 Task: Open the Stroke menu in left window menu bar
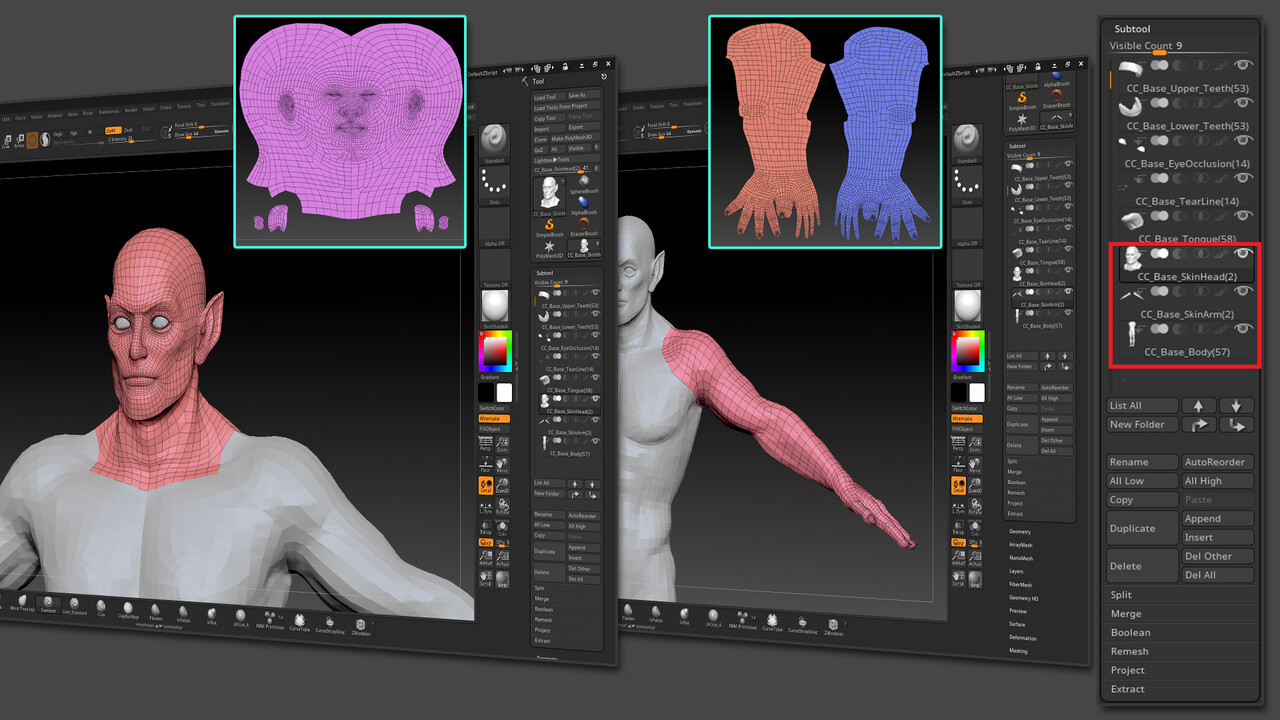[165, 106]
